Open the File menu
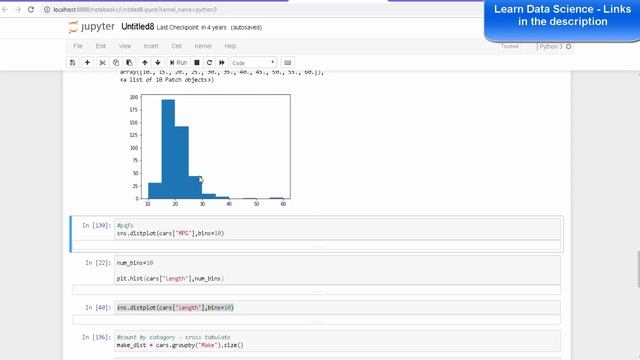The width and height of the screenshot is (640, 360). pyautogui.click(x=78, y=46)
